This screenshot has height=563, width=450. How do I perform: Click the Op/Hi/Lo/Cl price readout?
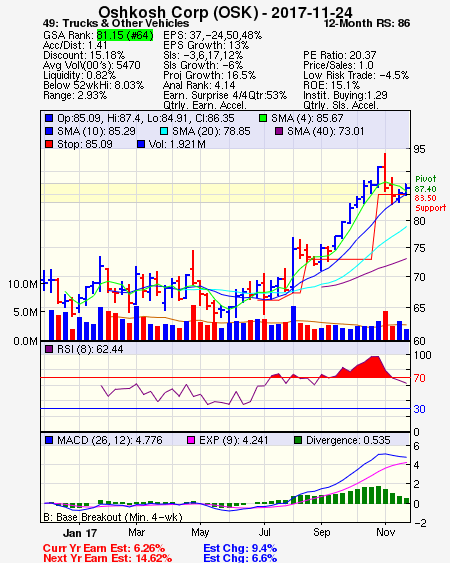146,118
